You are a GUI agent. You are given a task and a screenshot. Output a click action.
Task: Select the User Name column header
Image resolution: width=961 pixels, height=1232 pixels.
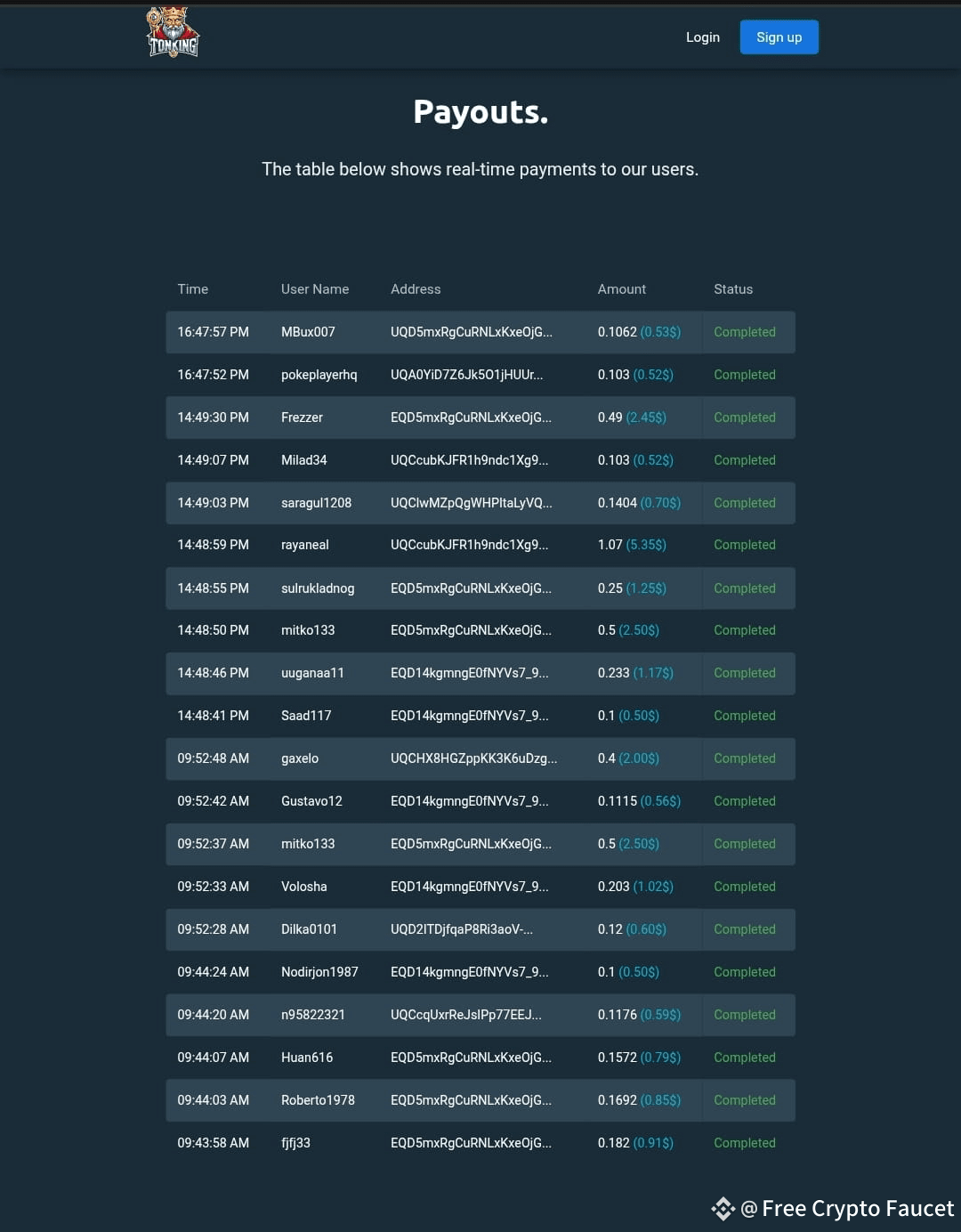(x=315, y=289)
